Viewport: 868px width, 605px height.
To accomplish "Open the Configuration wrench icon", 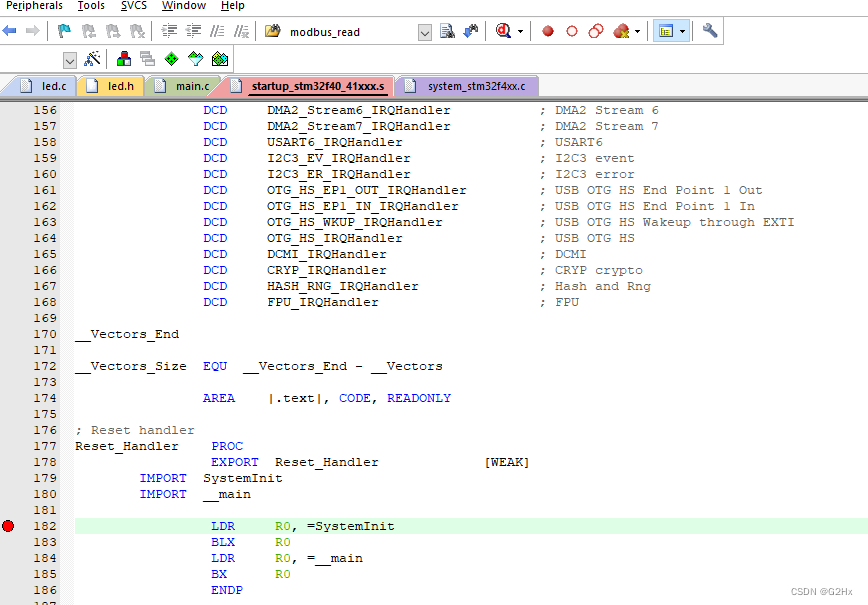I will pyautogui.click(x=710, y=30).
